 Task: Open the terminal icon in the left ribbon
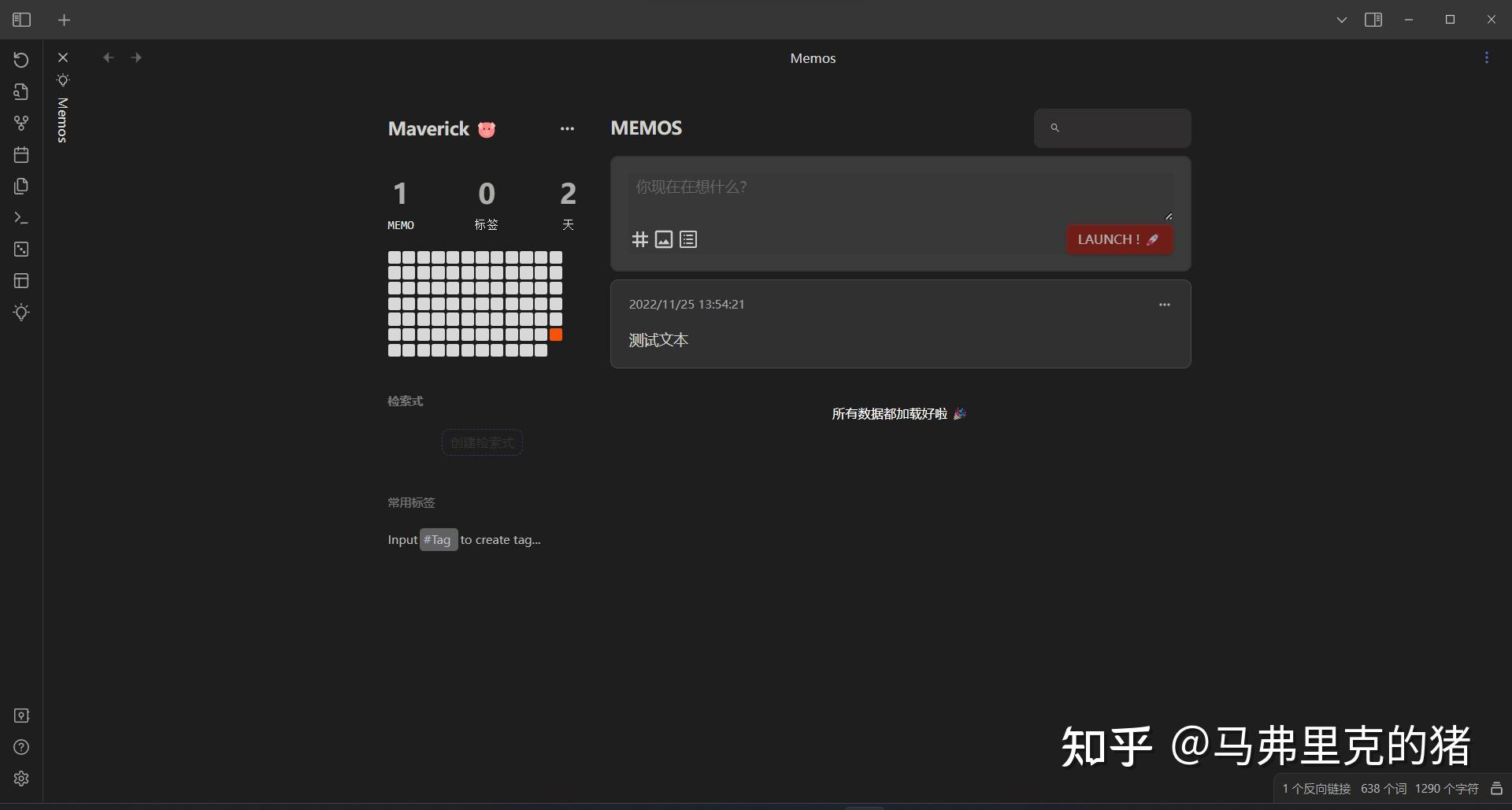pyautogui.click(x=21, y=217)
